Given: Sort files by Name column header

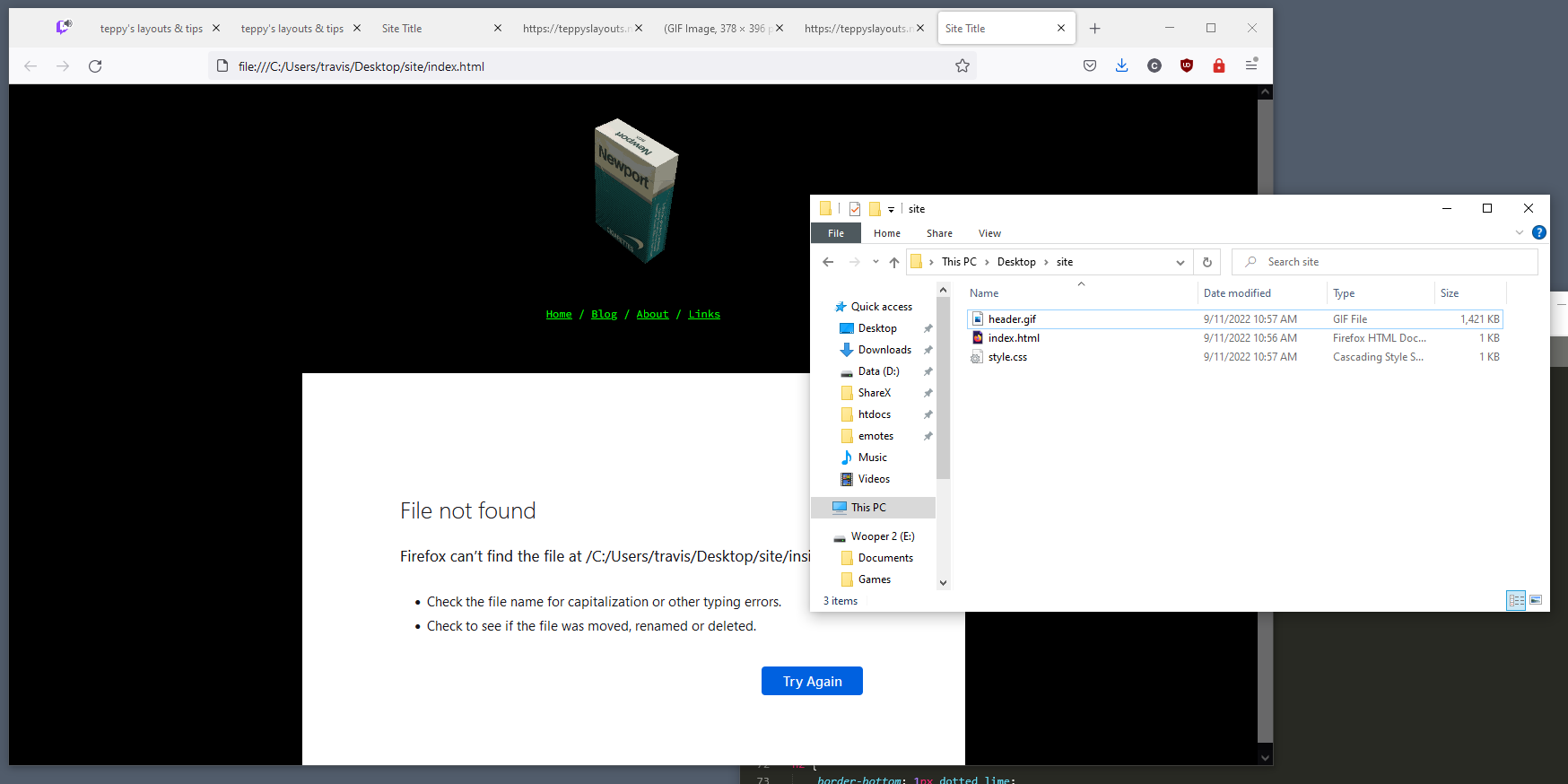Looking at the screenshot, I should tap(984, 293).
